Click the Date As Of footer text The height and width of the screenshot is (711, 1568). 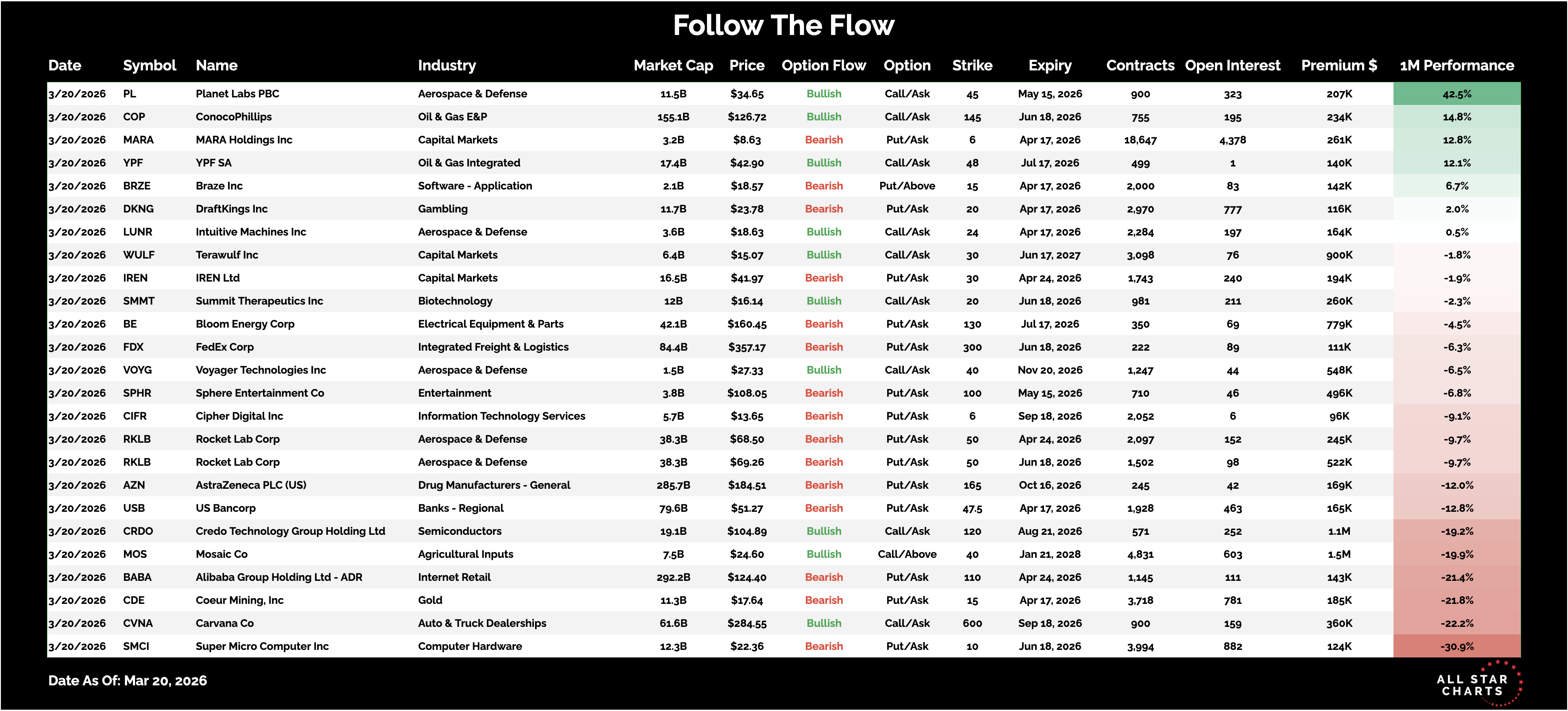[128, 681]
